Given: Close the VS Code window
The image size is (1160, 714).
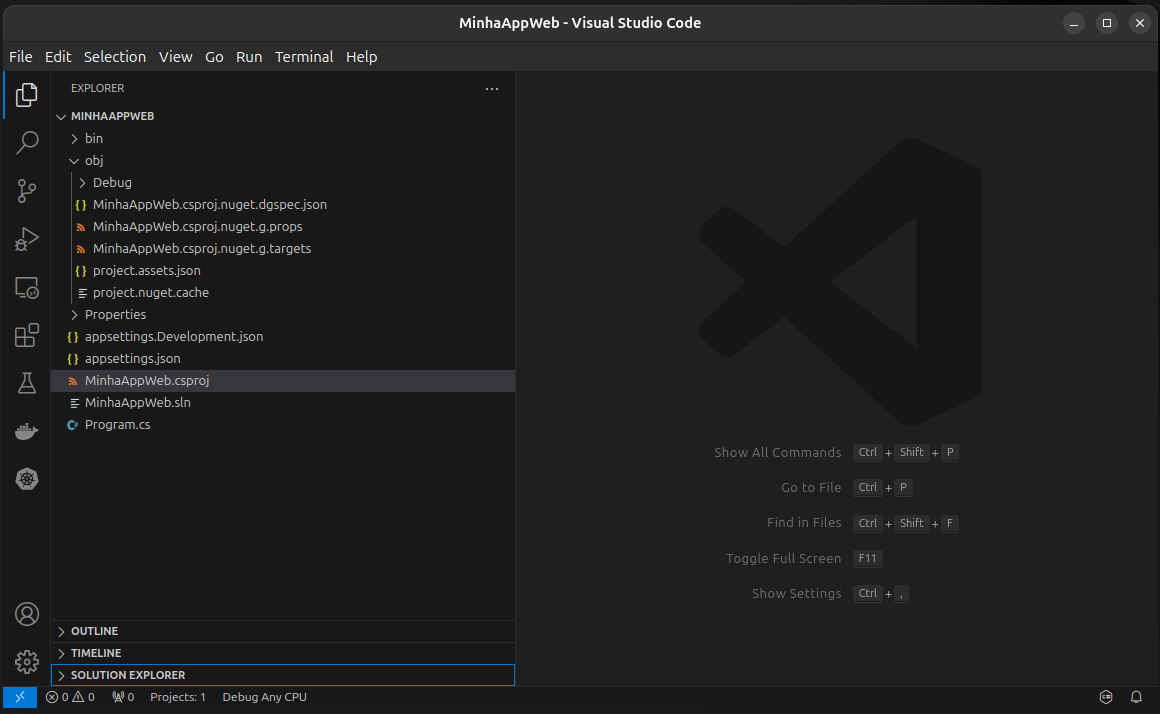Looking at the screenshot, I should pyautogui.click(x=1140, y=23).
